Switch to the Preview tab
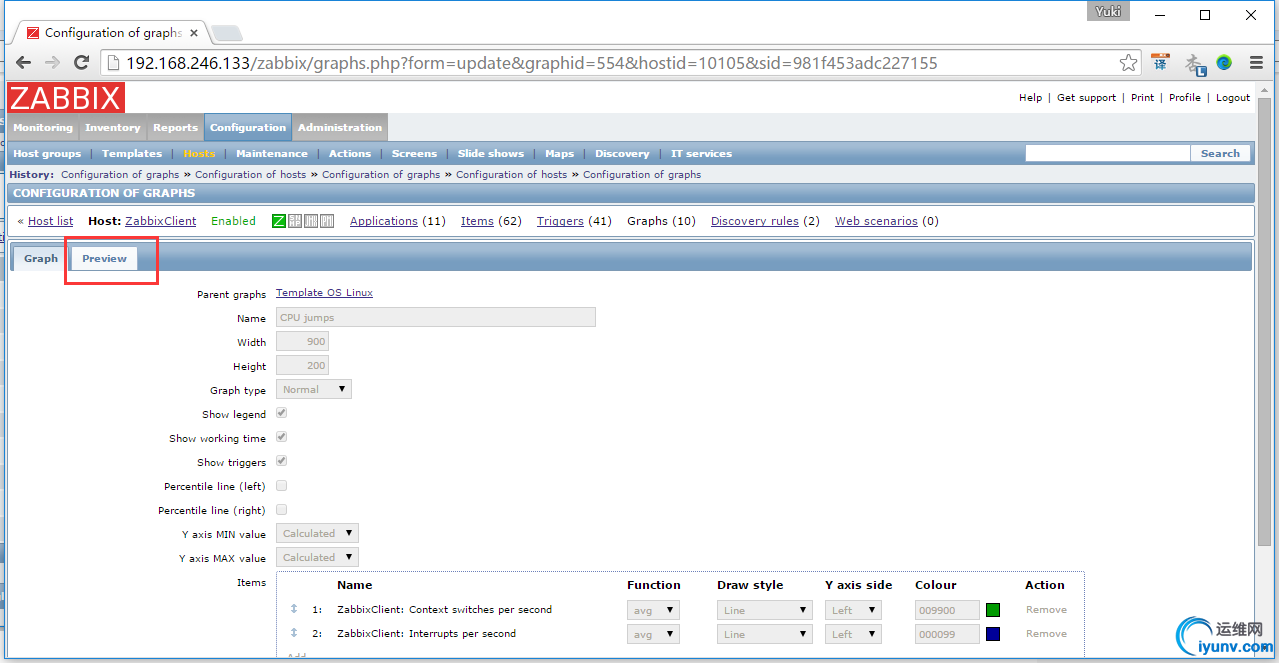This screenshot has width=1279, height=663. coord(104,258)
